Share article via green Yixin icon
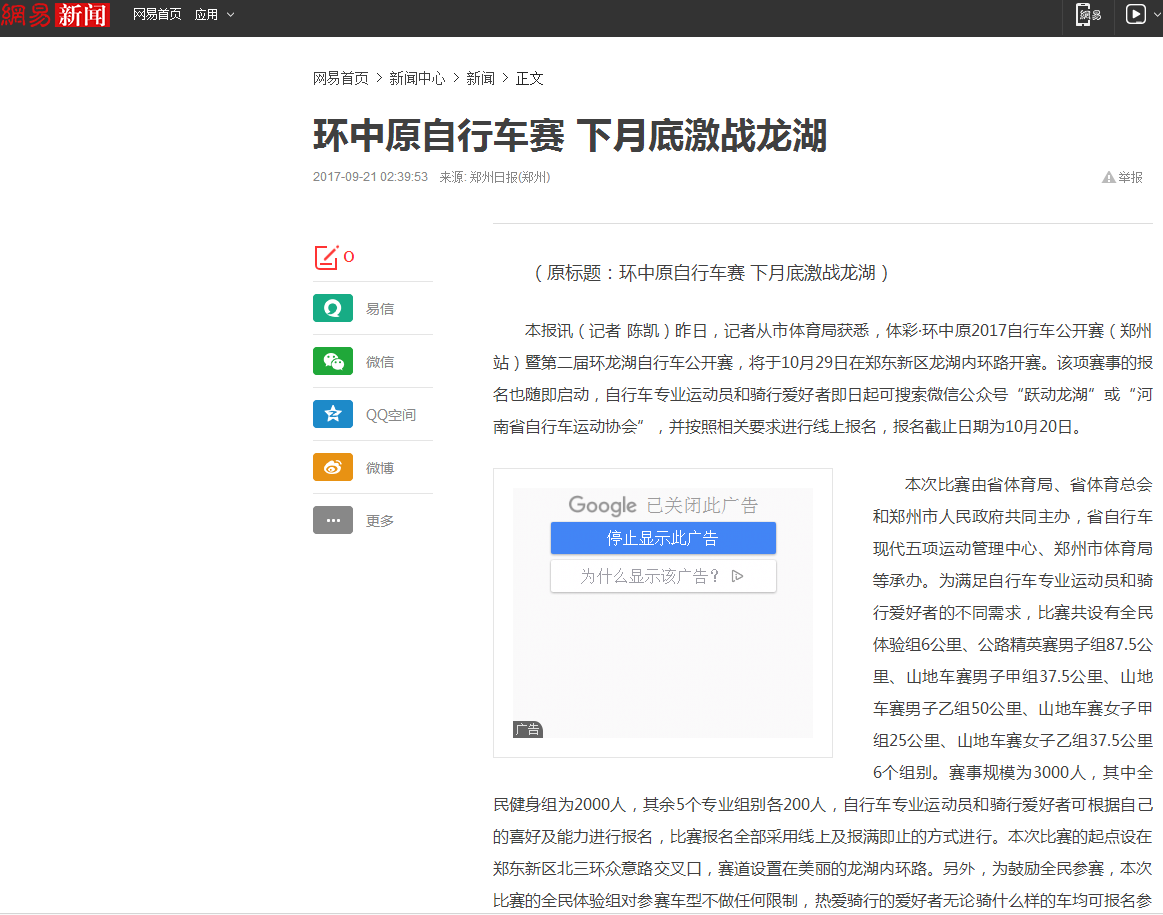The image size is (1163, 915). [332, 309]
